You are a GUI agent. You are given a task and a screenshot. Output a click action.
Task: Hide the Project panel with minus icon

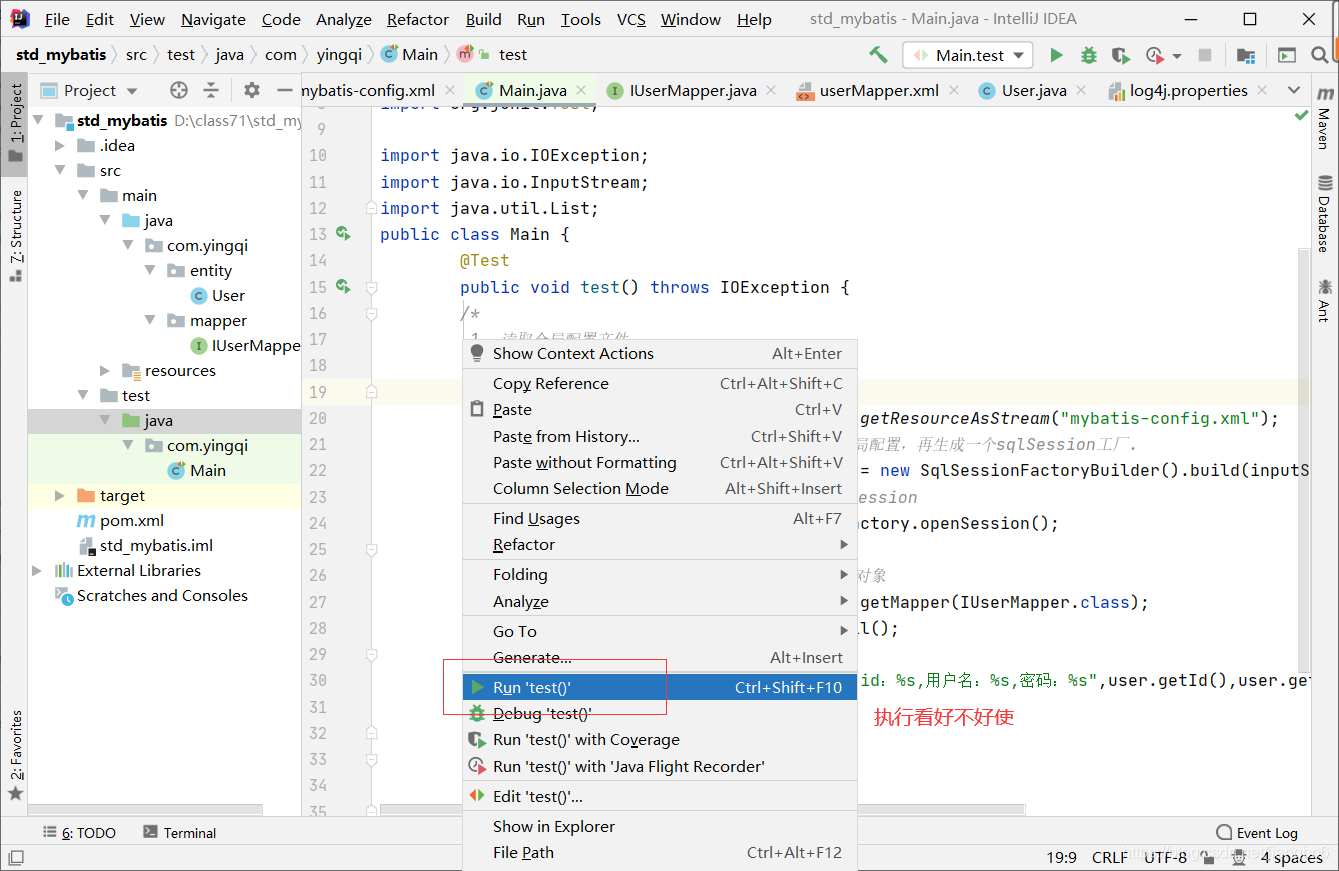(x=285, y=90)
